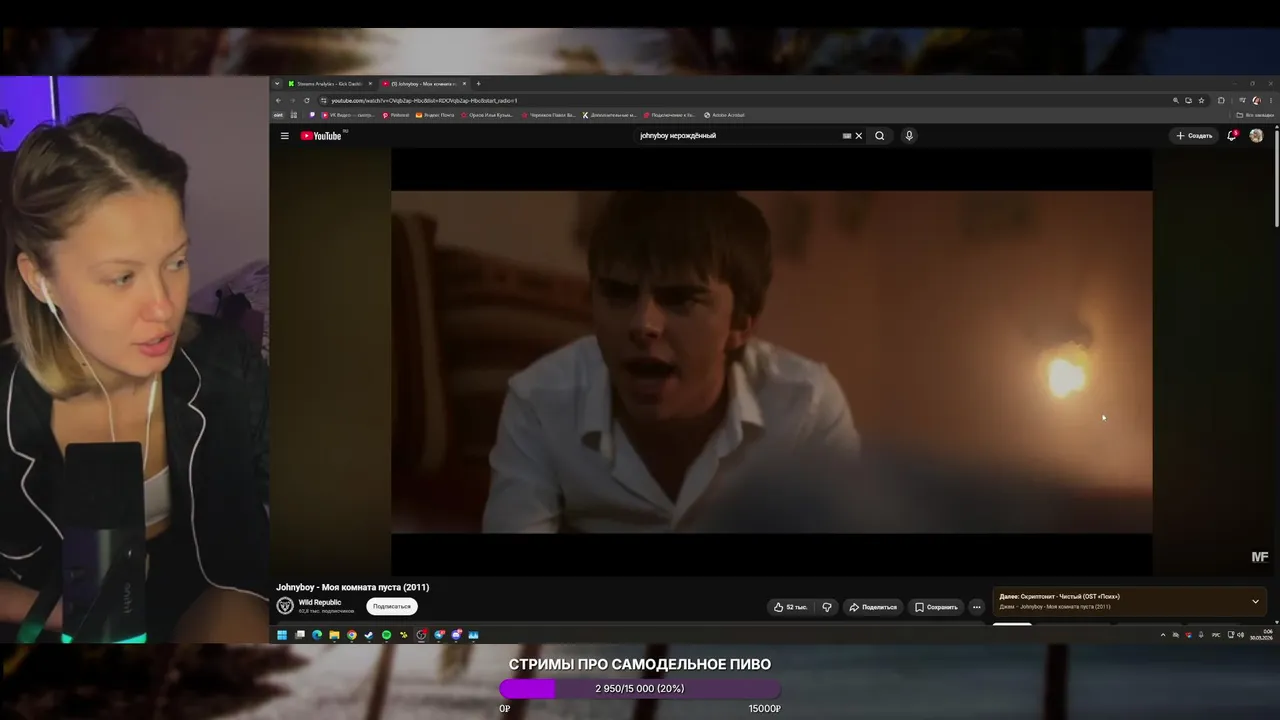The height and width of the screenshot is (720, 1280).
Task: Zoom page using the address bar magnifier
Action: (x=1176, y=101)
